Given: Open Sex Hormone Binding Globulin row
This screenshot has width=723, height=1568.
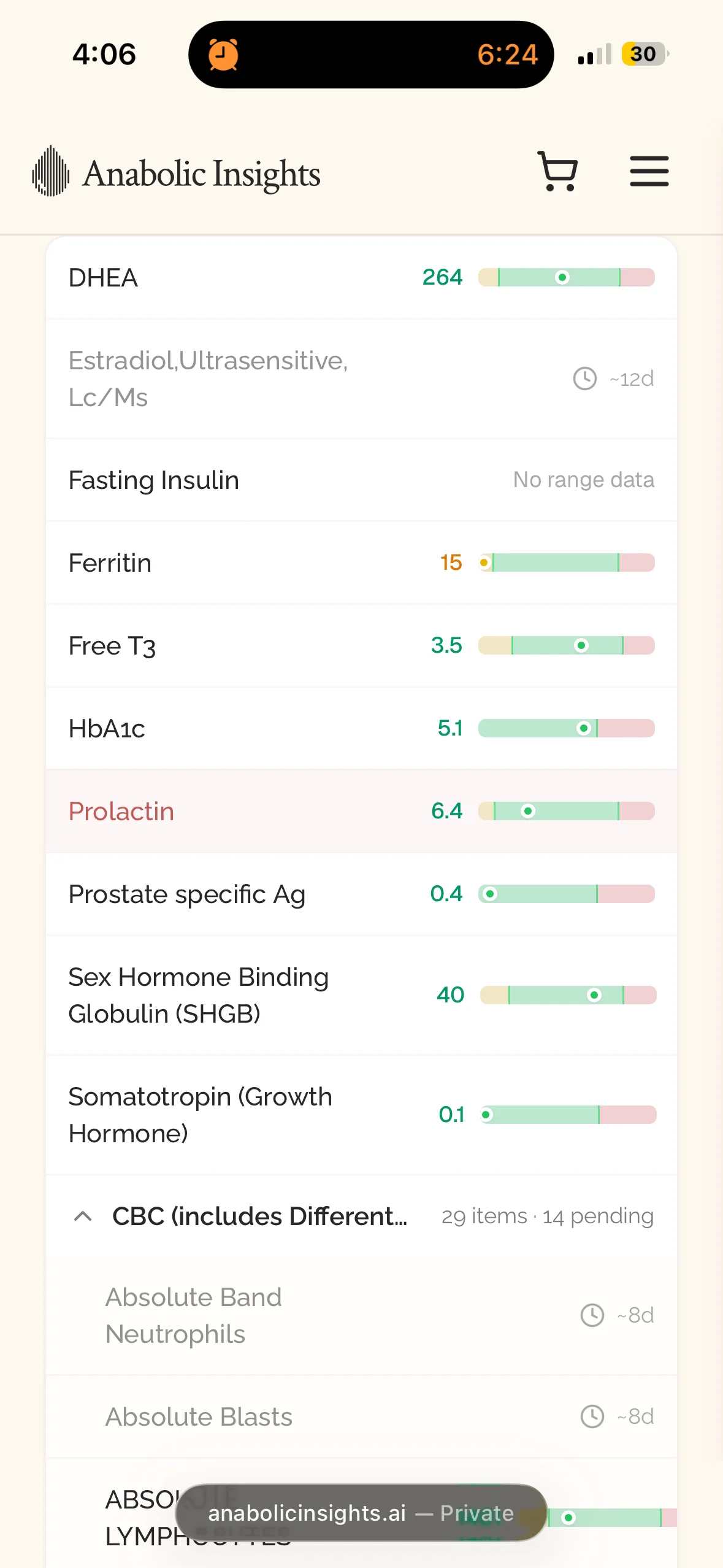Looking at the screenshot, I should tap(362, 995).
